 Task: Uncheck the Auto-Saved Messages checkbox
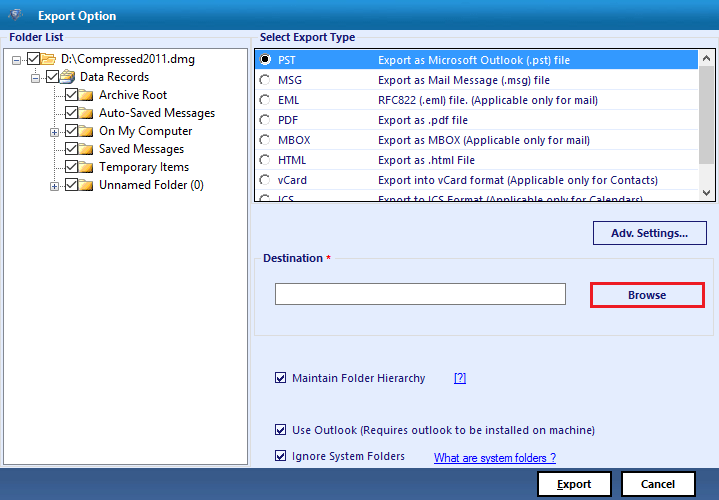(x=71, y=112)
